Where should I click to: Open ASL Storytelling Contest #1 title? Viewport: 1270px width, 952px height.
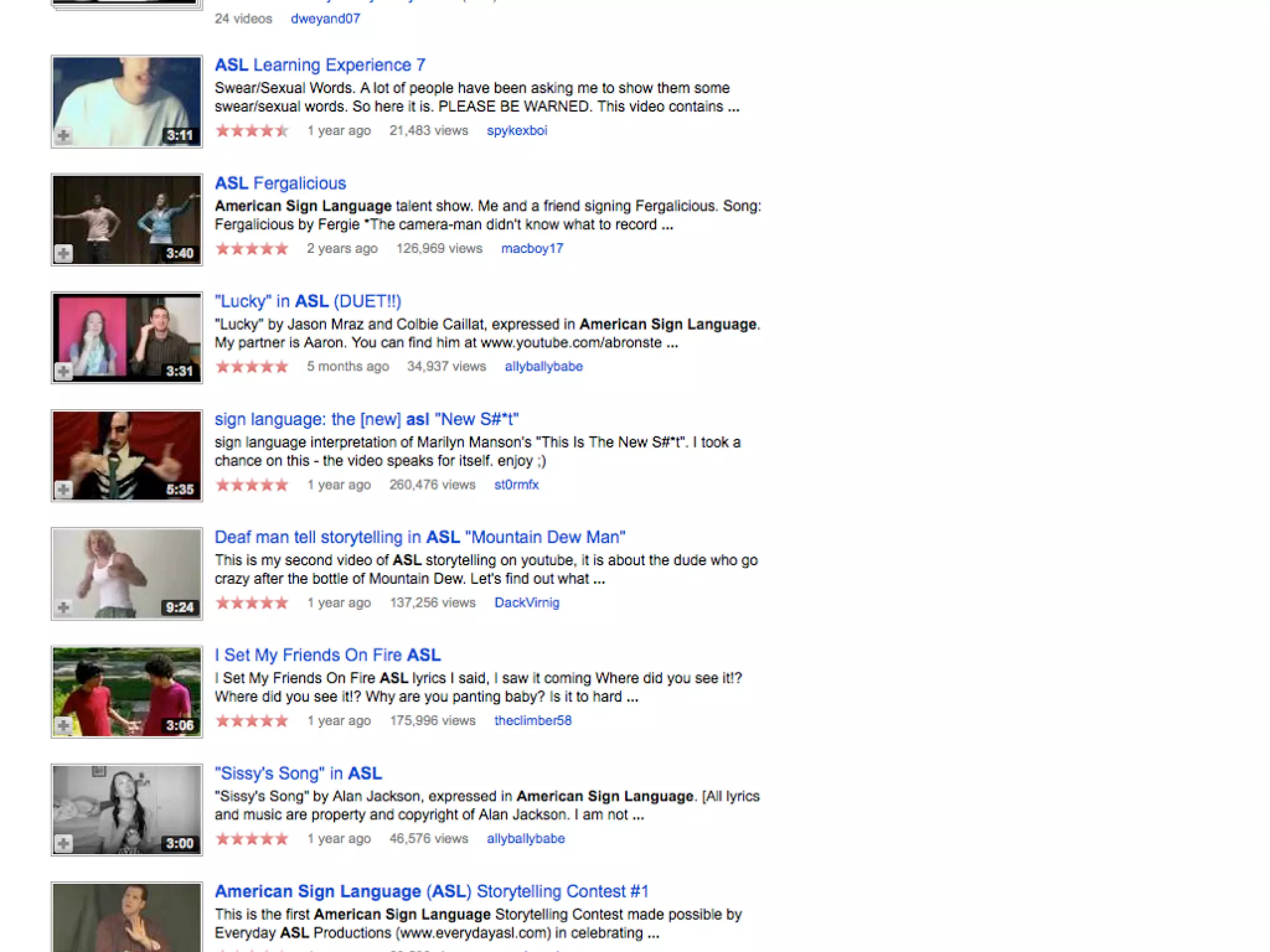(432, 891)
